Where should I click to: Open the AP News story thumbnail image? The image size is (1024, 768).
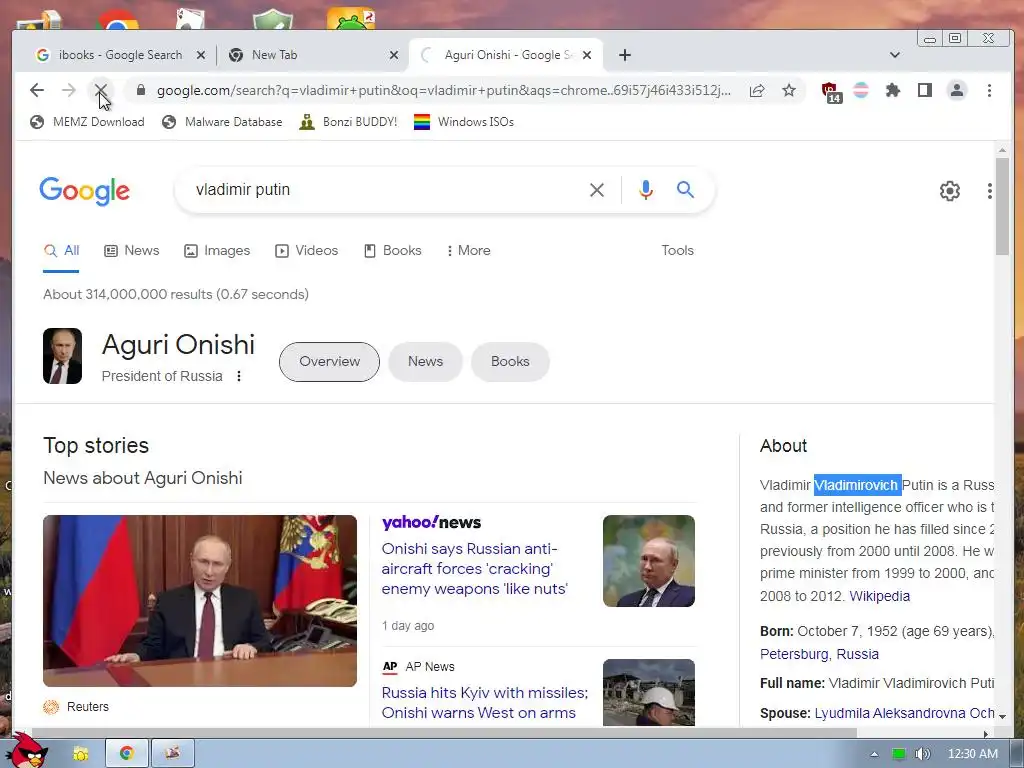pos(648,692)
